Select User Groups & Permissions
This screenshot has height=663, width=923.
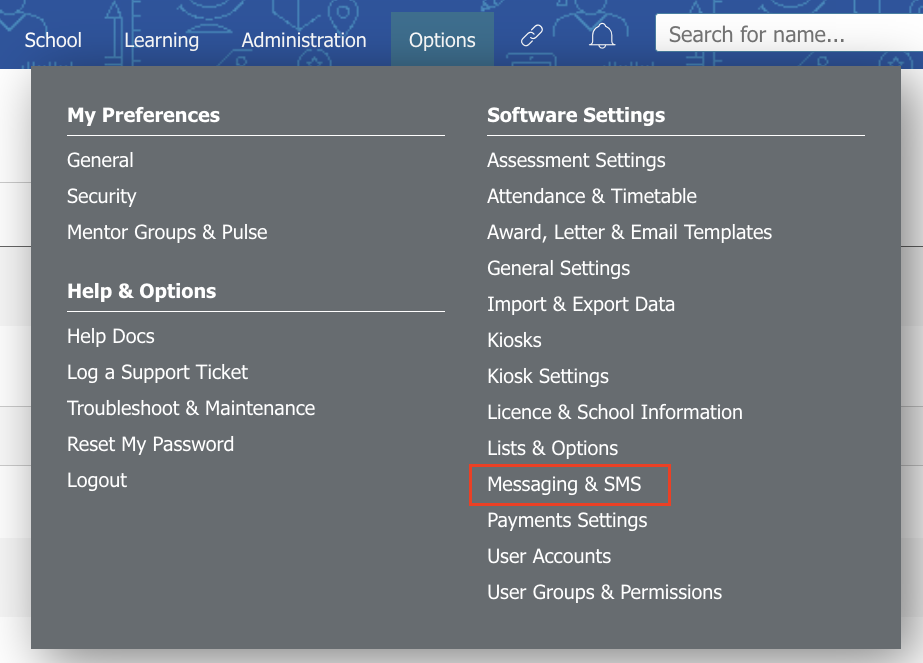[604, 592]
